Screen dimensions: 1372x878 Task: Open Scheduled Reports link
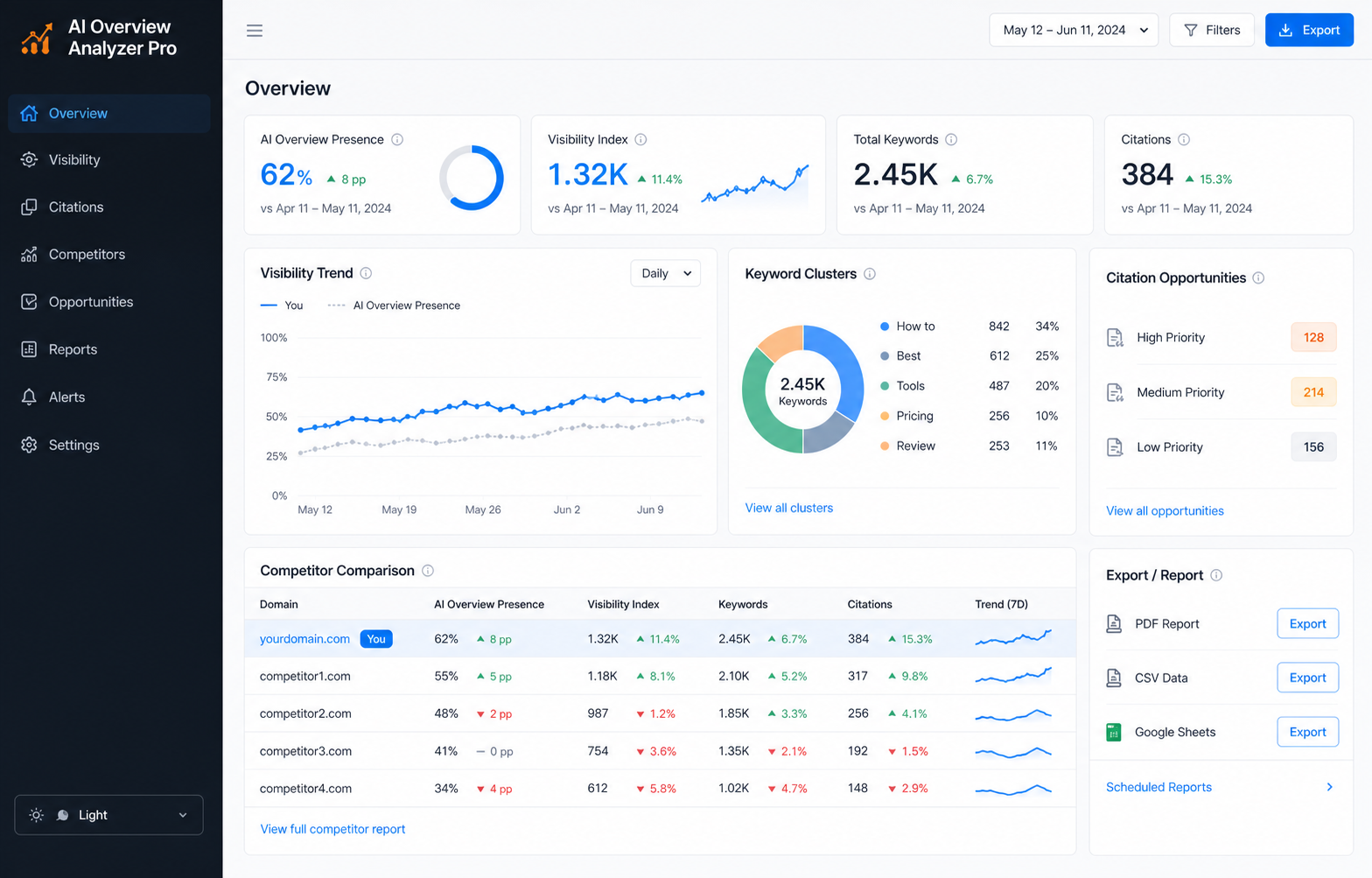point(1158,788)
